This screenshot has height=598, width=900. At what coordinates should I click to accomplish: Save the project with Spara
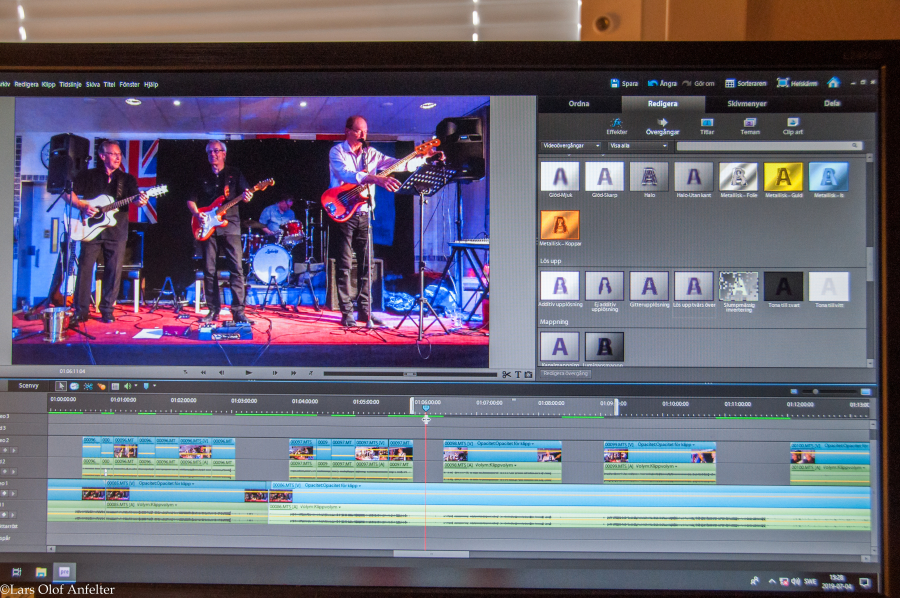624,83
